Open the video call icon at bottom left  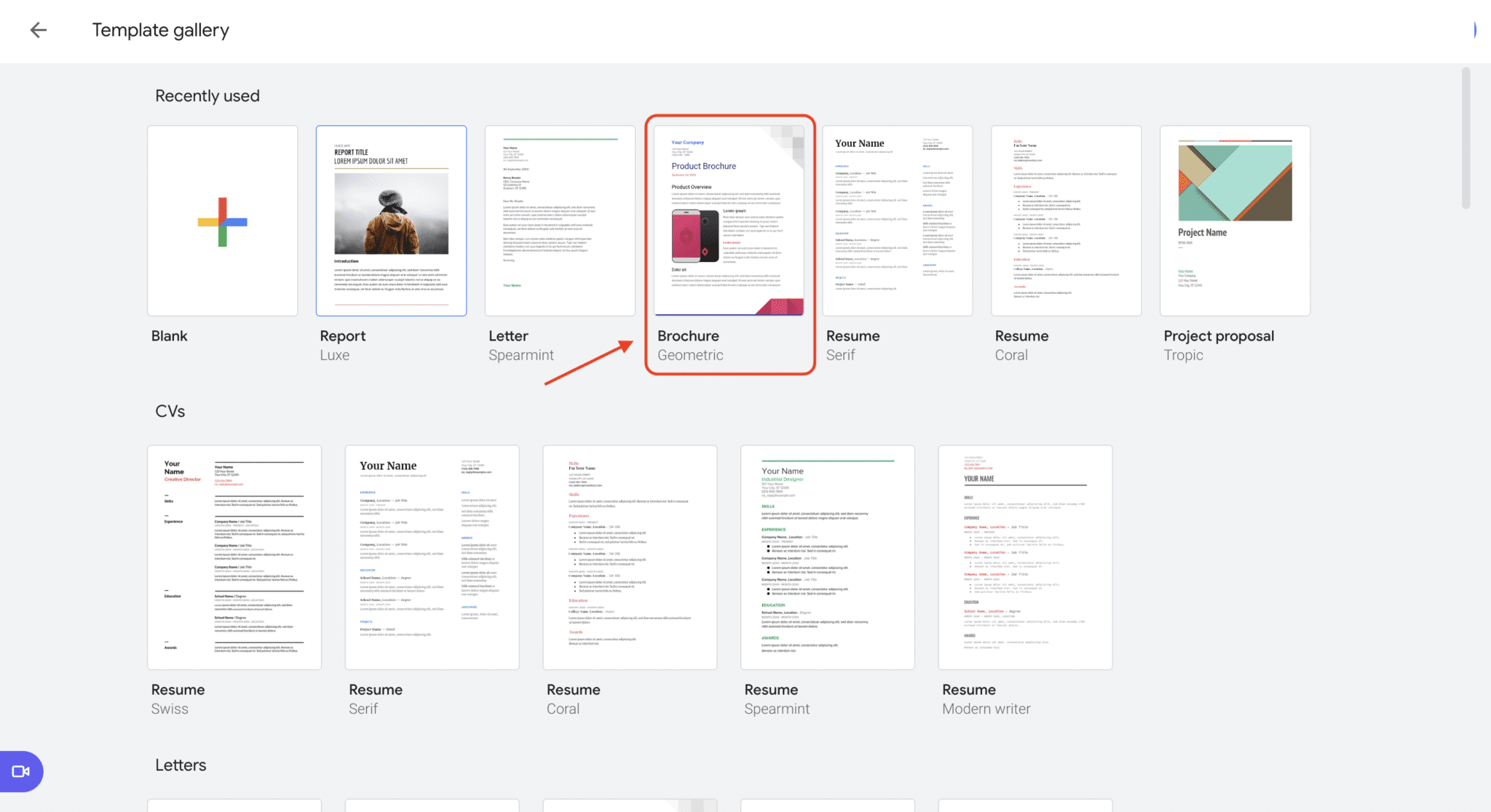pos(21,771)
